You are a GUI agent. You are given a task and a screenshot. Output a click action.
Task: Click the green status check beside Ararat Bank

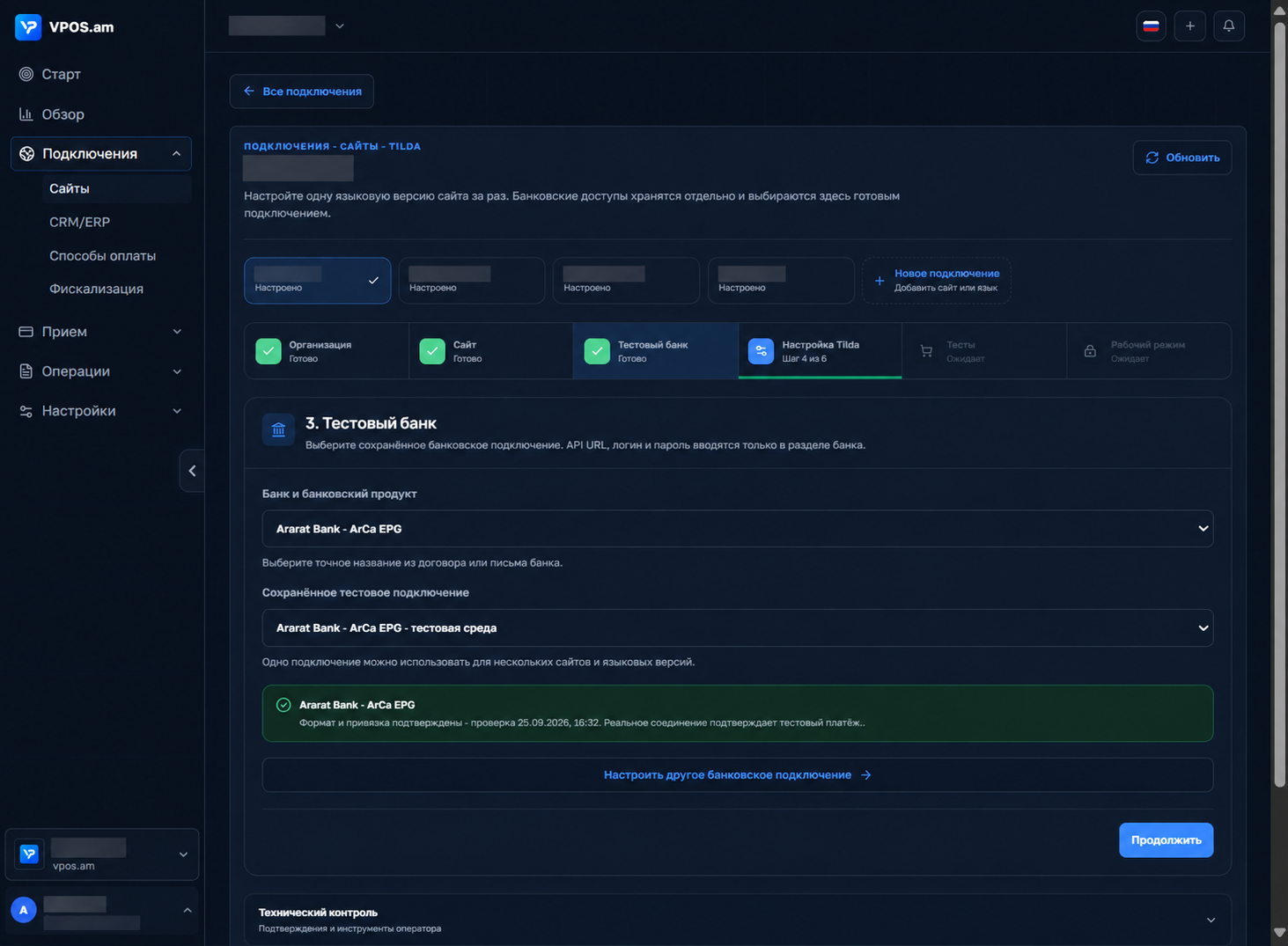(x=283, y=705)
